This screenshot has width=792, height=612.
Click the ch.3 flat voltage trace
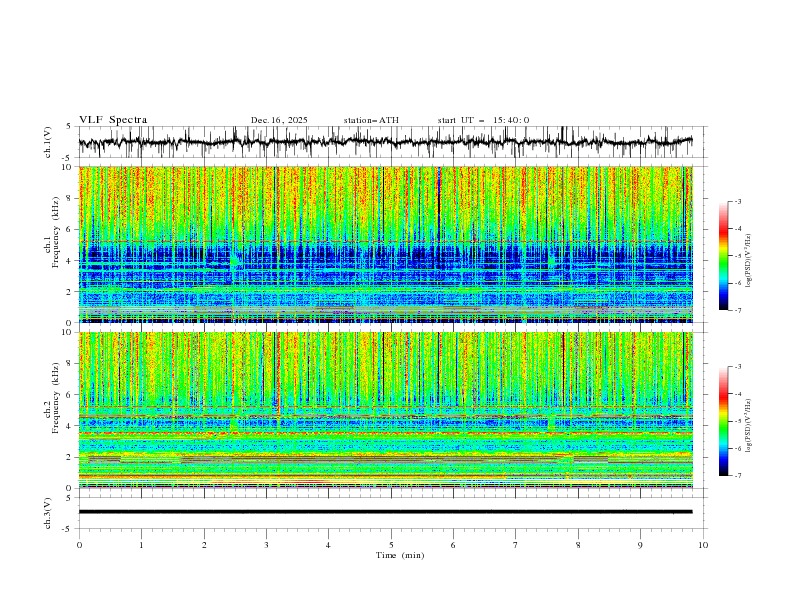click(x=385, y=512)
